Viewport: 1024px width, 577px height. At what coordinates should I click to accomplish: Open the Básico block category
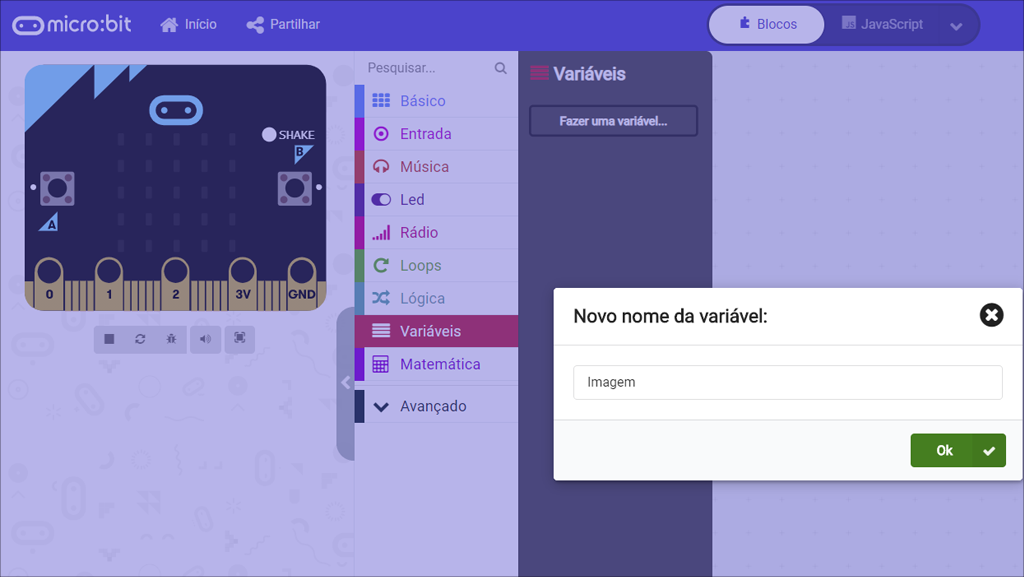[x=436, y=101]
